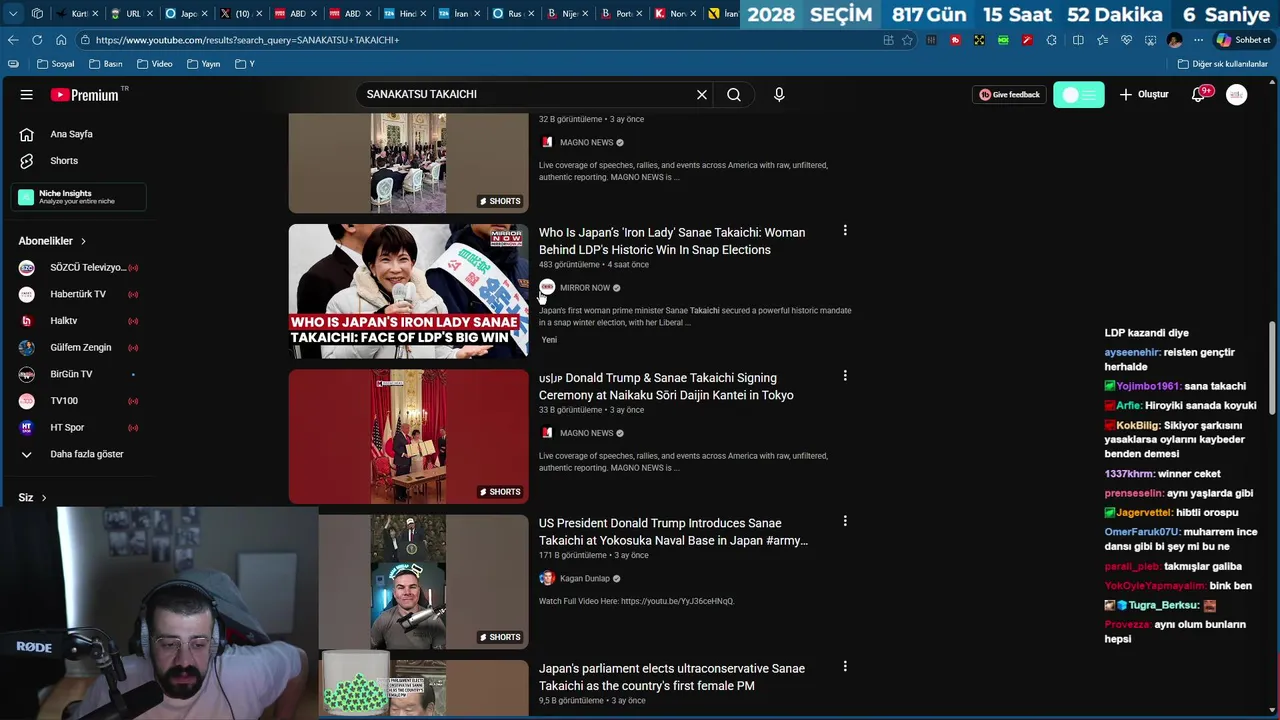Image resolution: width=1280 pixels, height=720 pixels.
Task: Reload the page with the refresh icon
Action: click(37, 40)
